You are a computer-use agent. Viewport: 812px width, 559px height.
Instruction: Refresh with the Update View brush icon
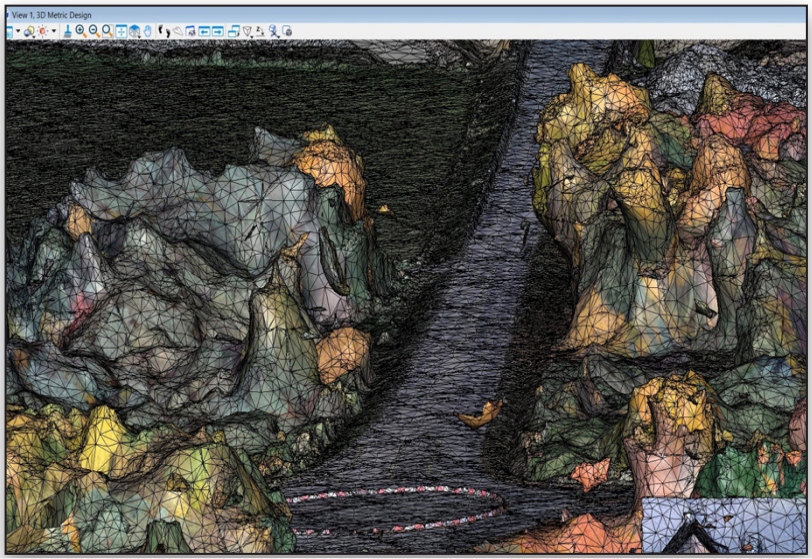click(67, 32)
